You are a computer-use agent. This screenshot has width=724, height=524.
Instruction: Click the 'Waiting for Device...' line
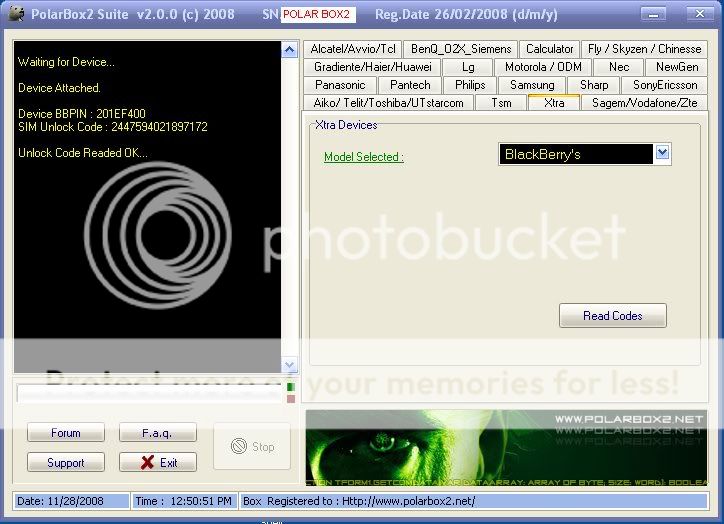point(66,62)
